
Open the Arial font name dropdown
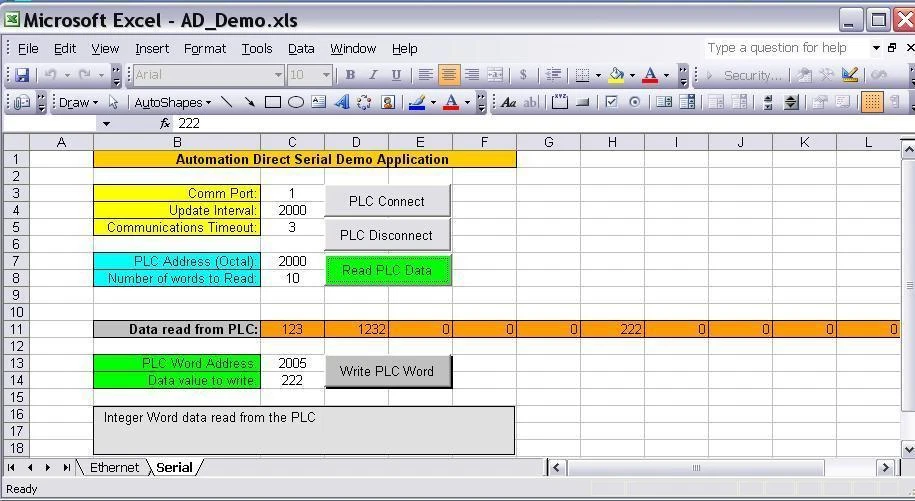coord(278,75)
